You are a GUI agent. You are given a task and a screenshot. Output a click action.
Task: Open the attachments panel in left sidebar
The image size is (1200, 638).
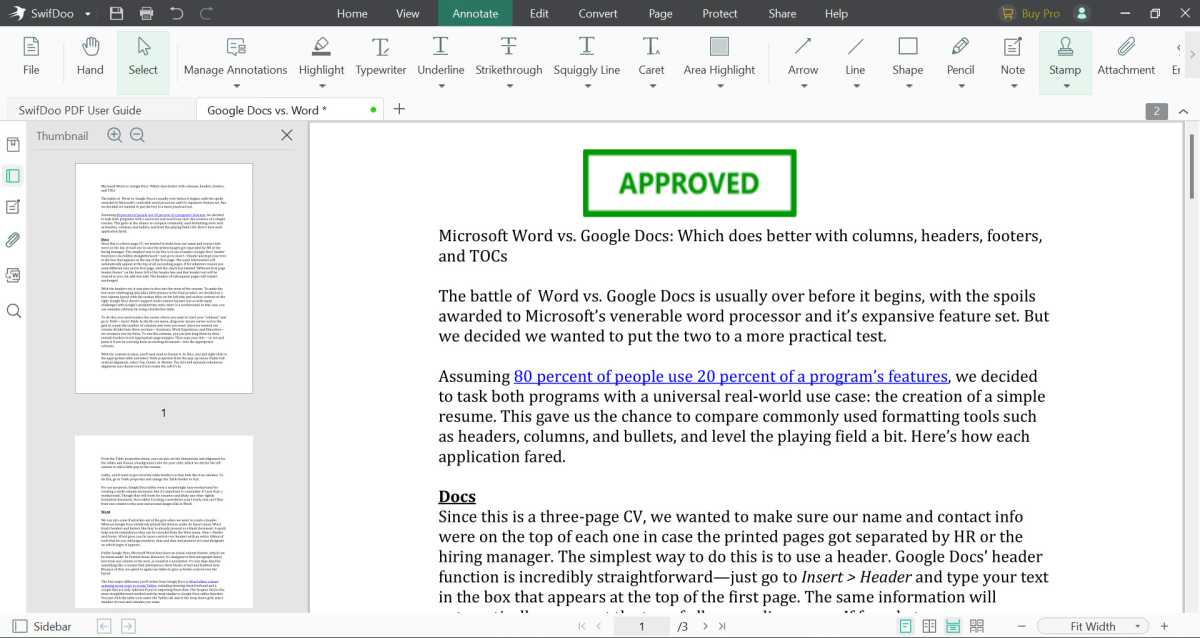(x=14, y=239)
